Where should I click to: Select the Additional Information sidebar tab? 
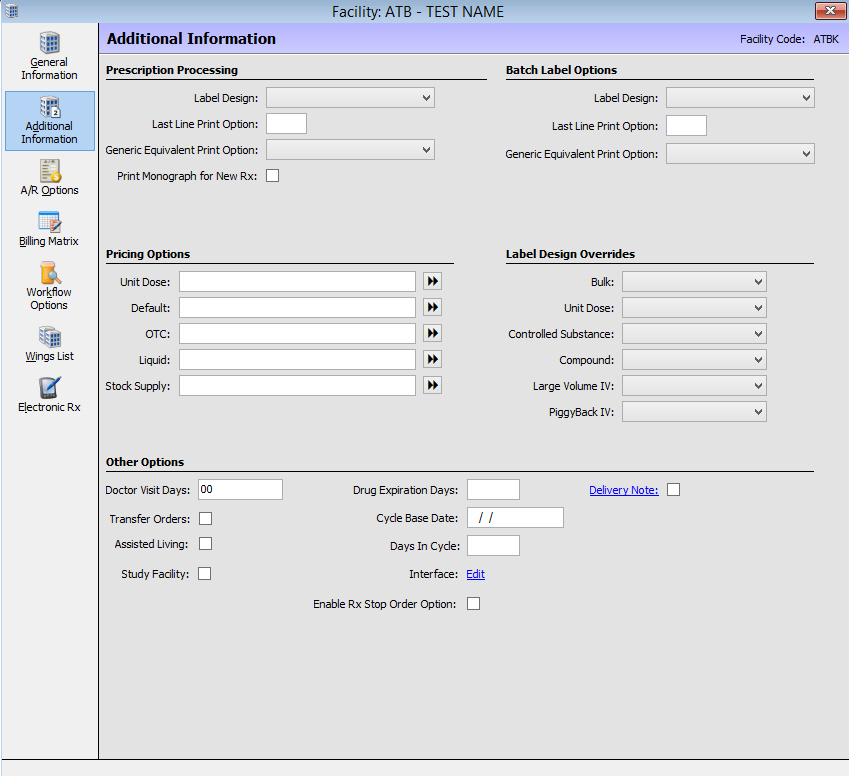click(x=49, y=120)
